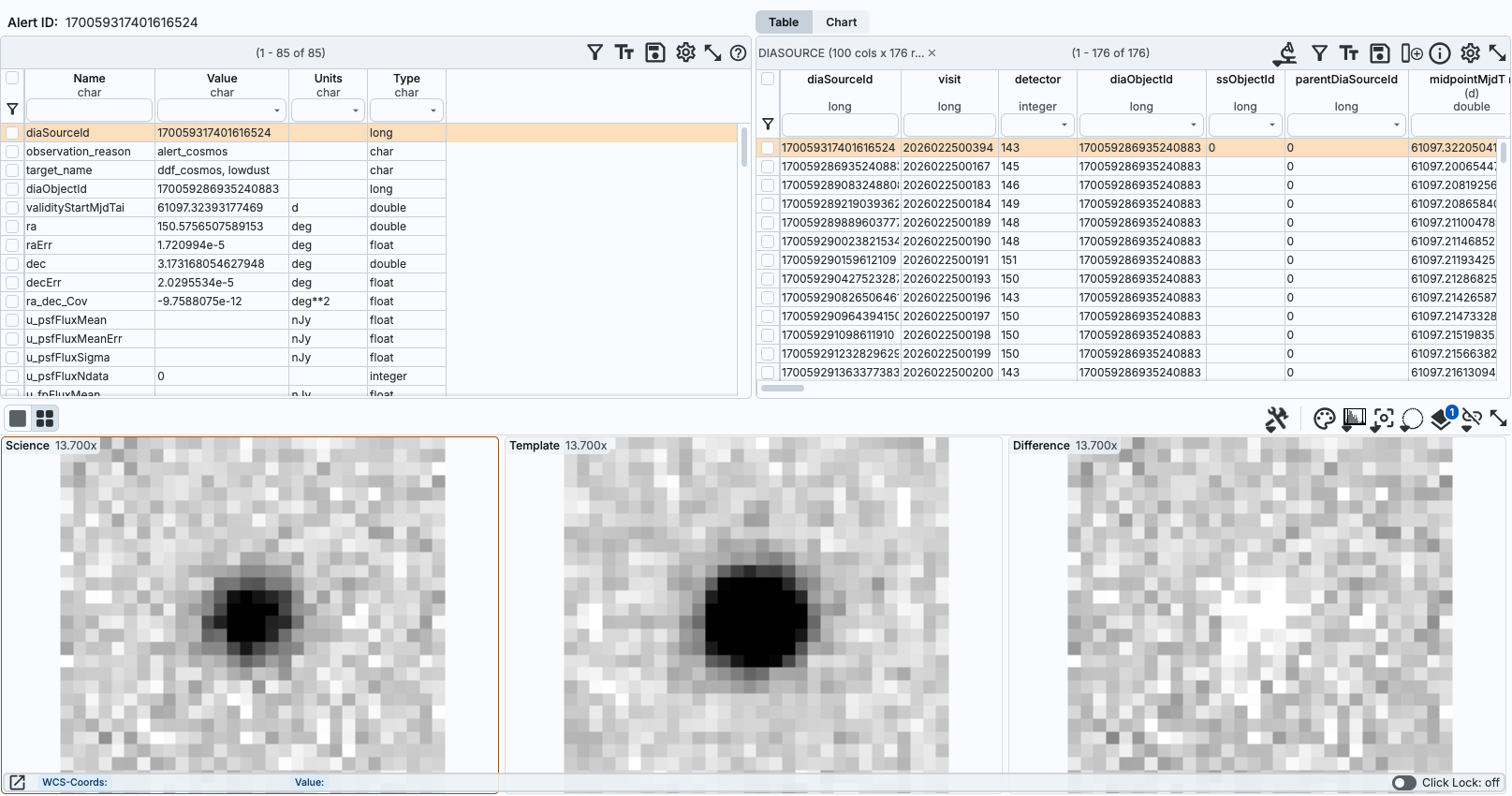Toggle Click Lock switch
This screenshot has height=796, width=1512.
coord(1403,782)
